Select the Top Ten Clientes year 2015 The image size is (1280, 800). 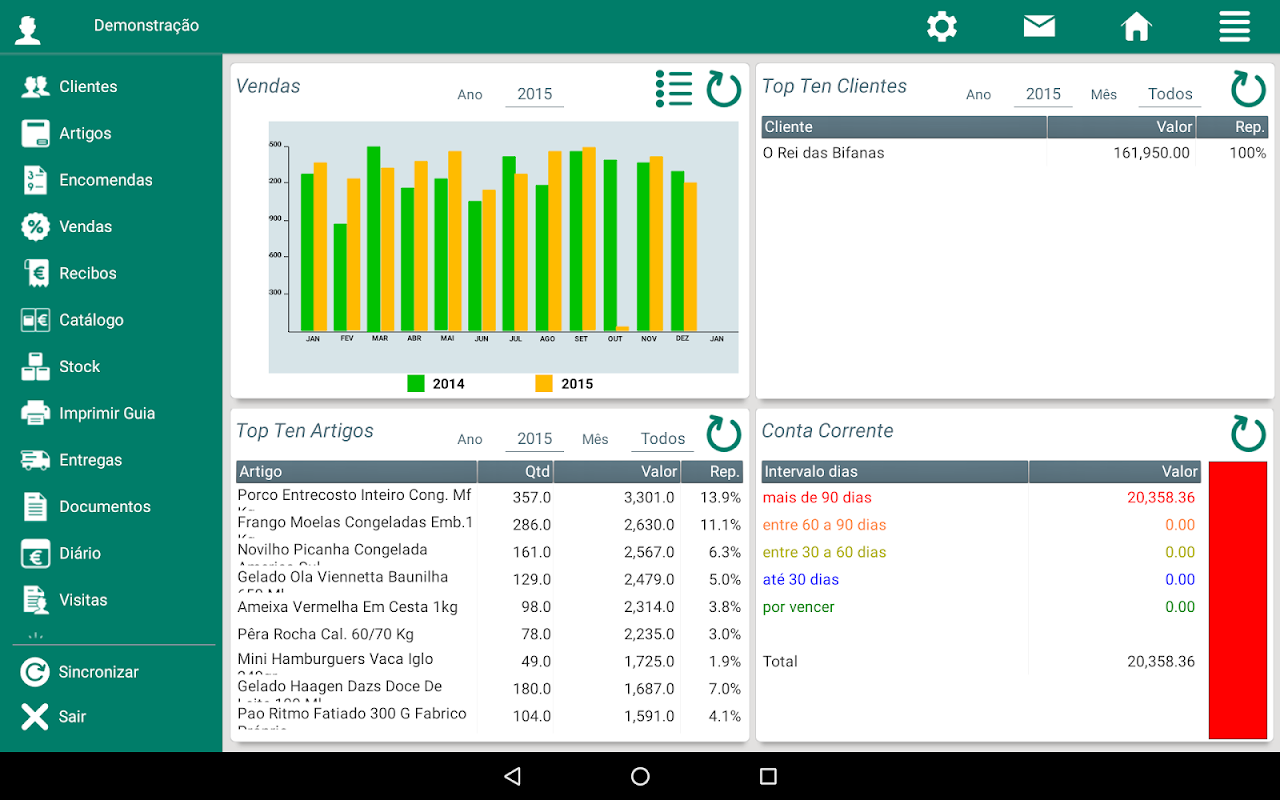tap(1042, 94)
